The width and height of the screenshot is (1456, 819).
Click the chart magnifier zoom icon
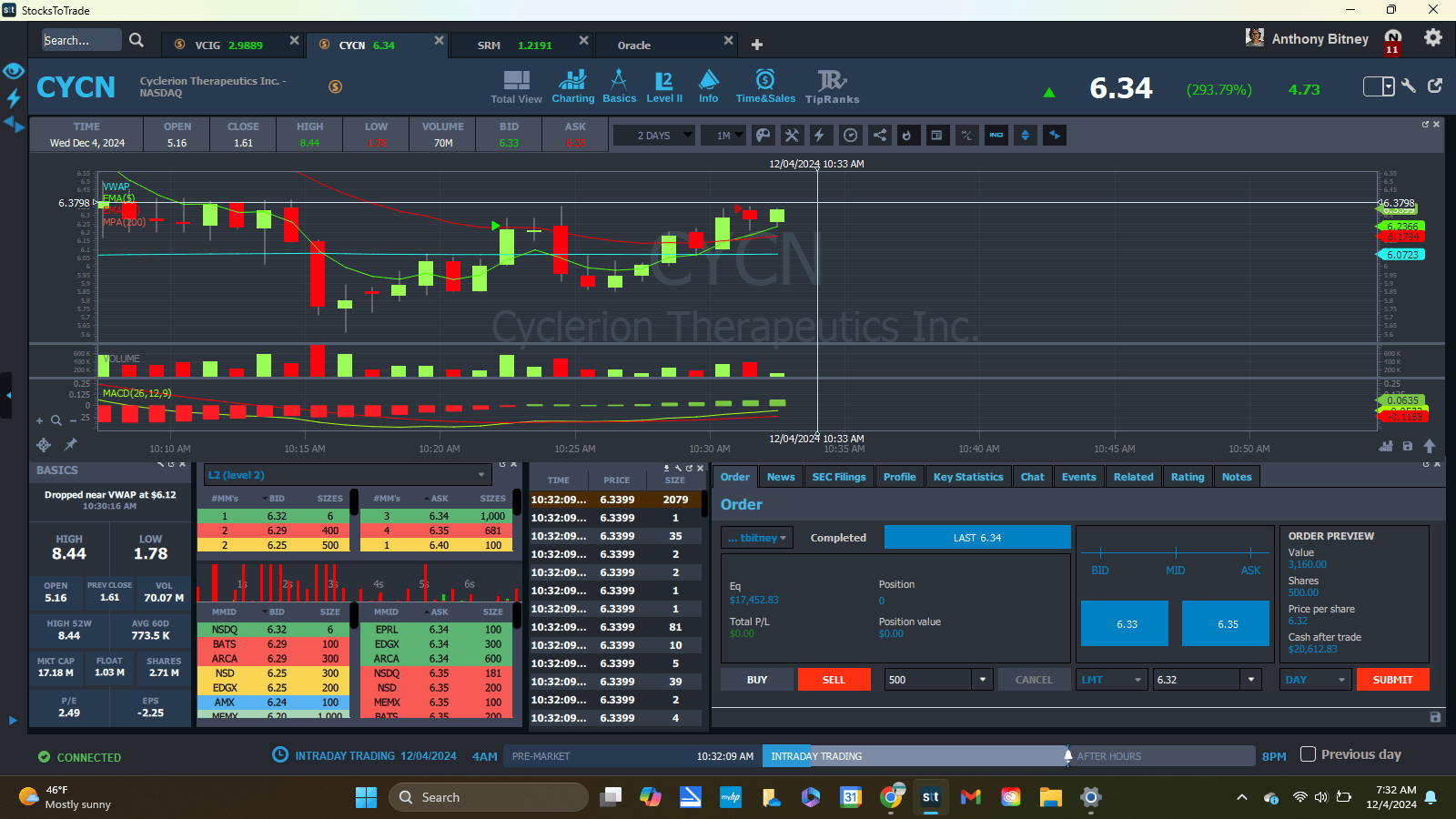pos(56,420)
